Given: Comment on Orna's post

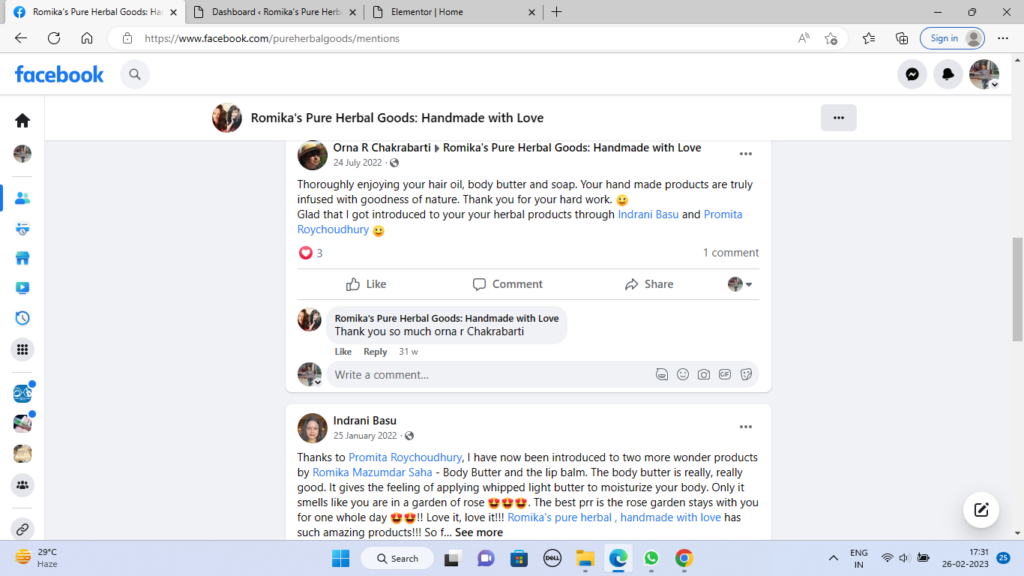Looking at the screenshot, I should point(507,284).
